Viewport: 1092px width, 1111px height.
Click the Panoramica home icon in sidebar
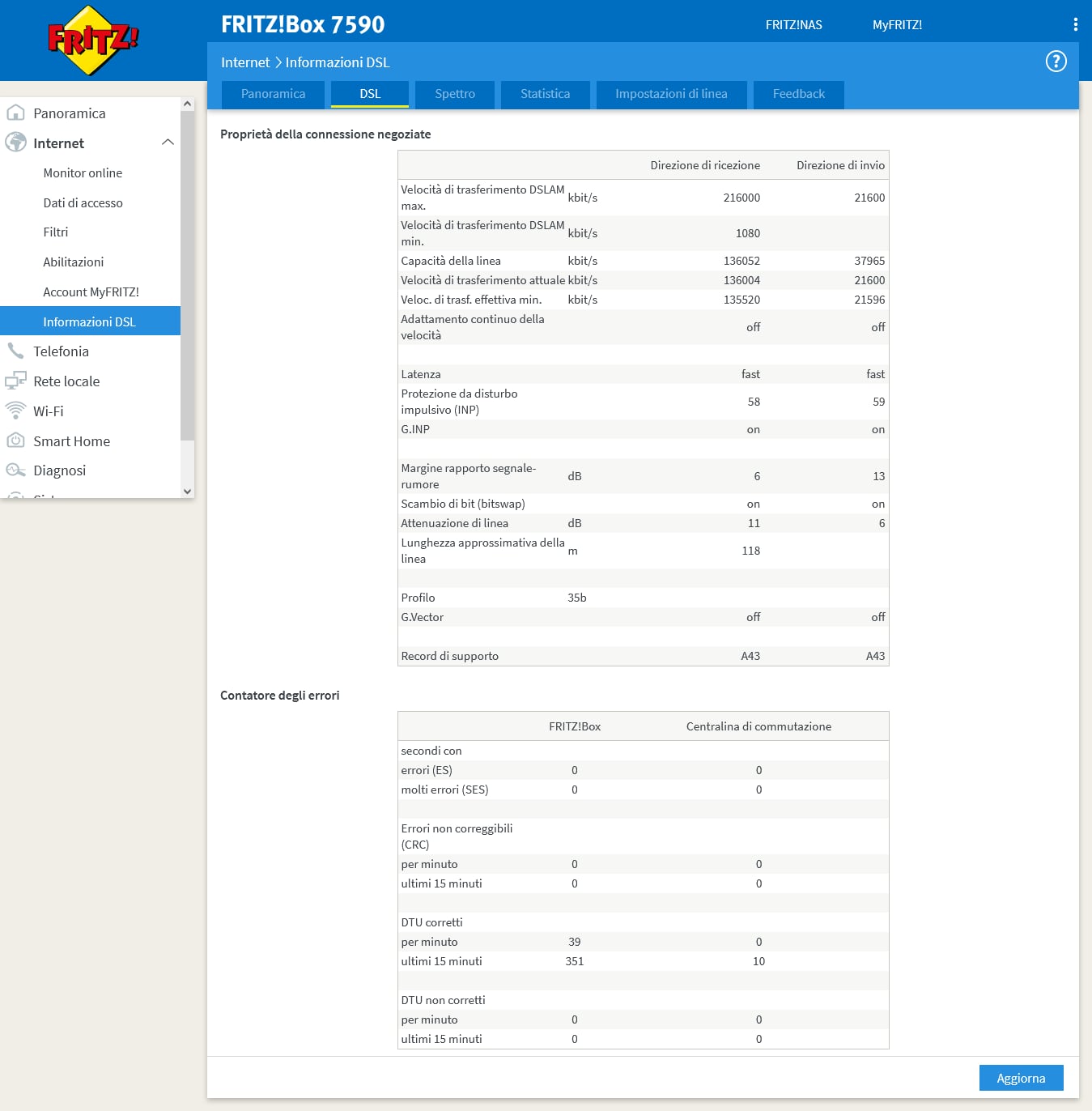(15, 113)
